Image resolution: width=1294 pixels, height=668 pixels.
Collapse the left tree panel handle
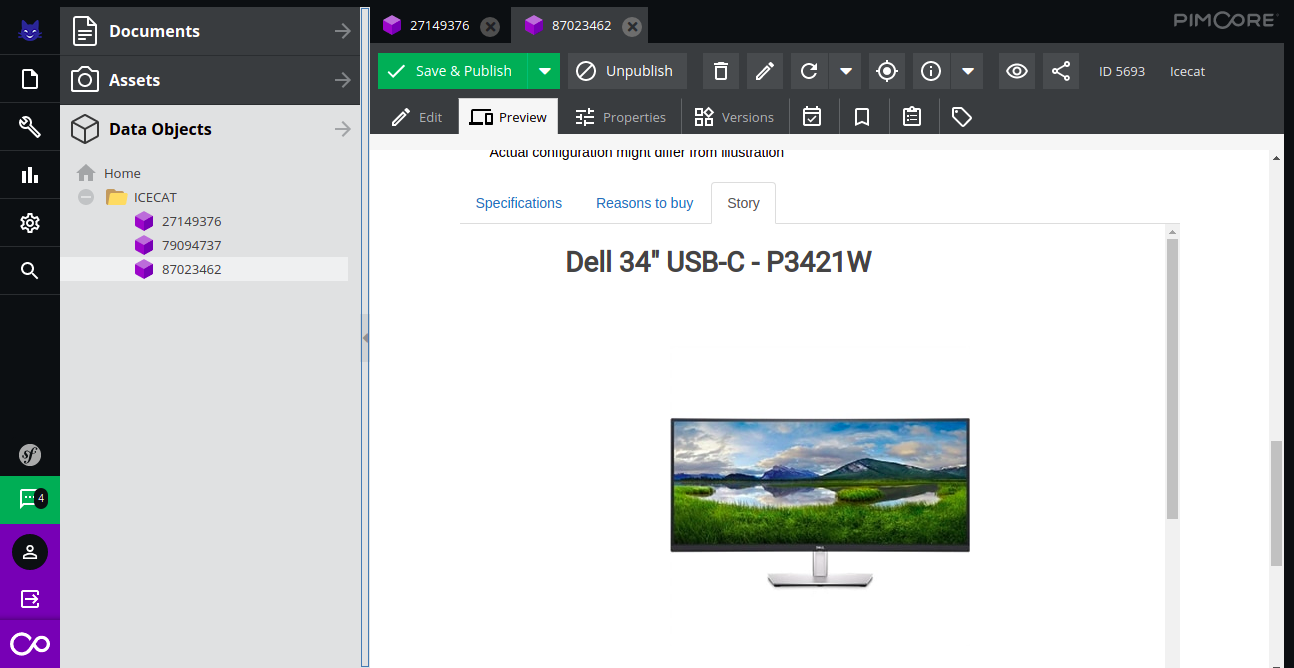tap(365, 338)
